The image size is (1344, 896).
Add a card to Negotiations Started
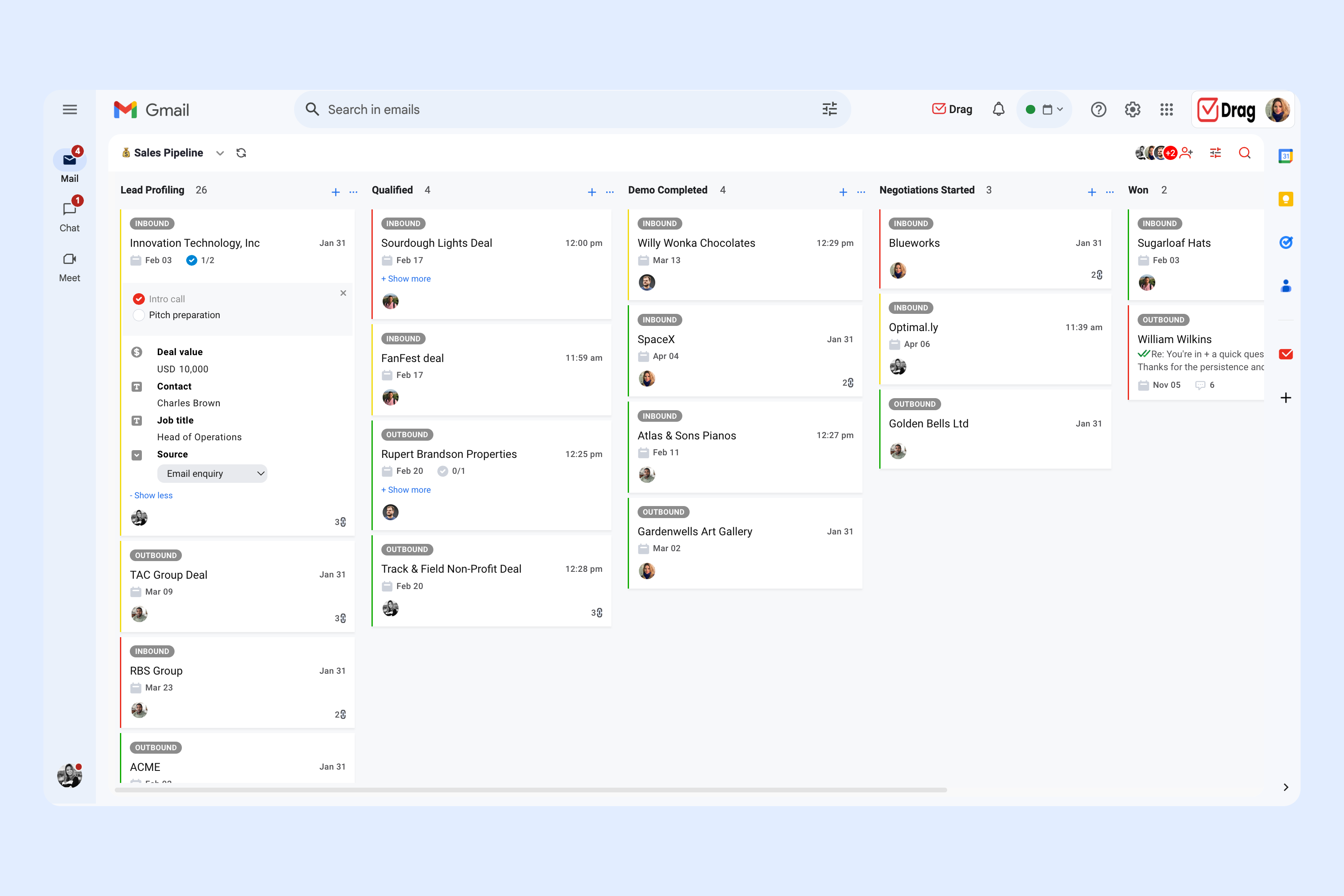[x=1092, y=192]
